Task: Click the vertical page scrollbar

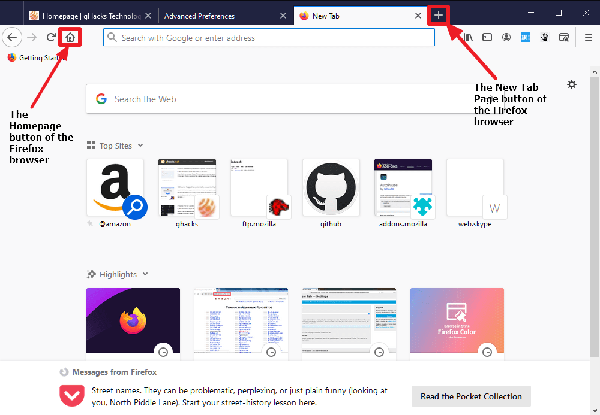Action: tap(594, 217)
